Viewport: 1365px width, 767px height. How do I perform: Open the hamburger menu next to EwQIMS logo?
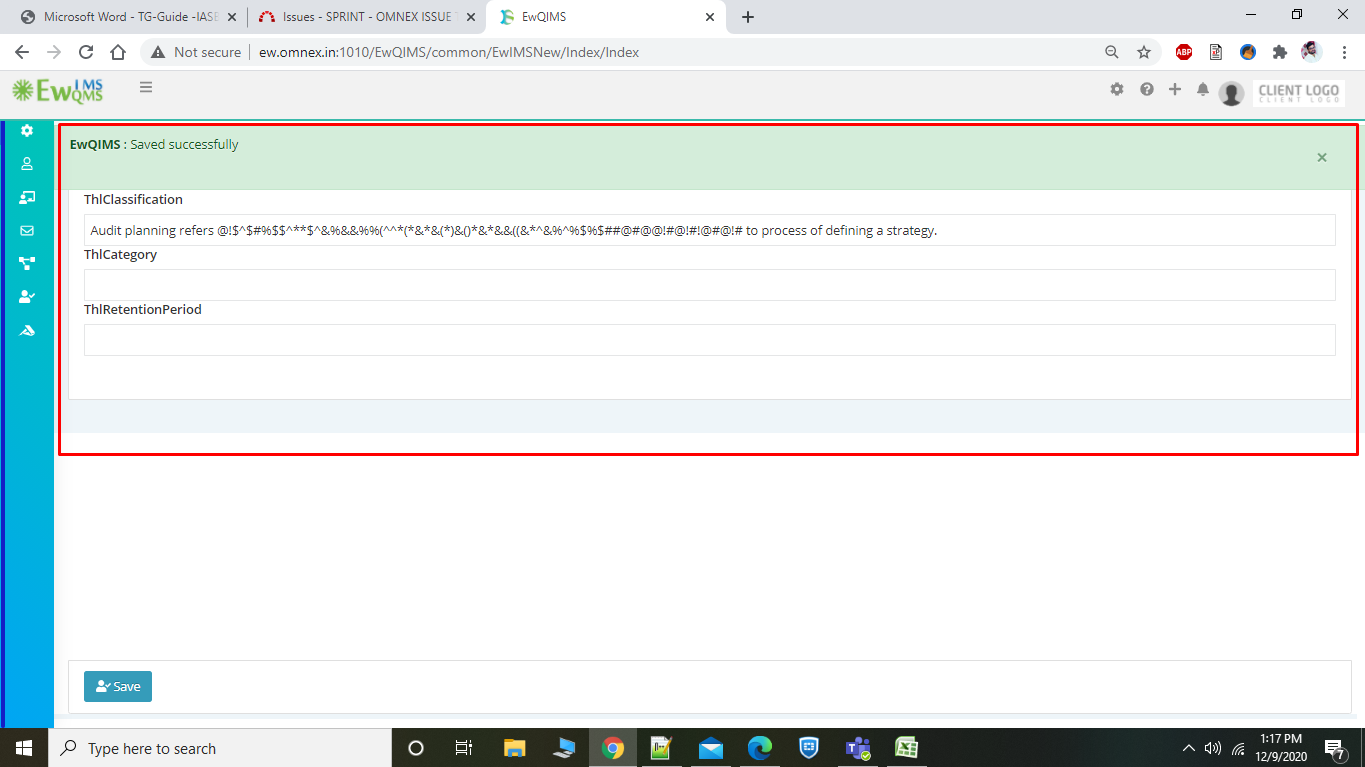point(146,88)
